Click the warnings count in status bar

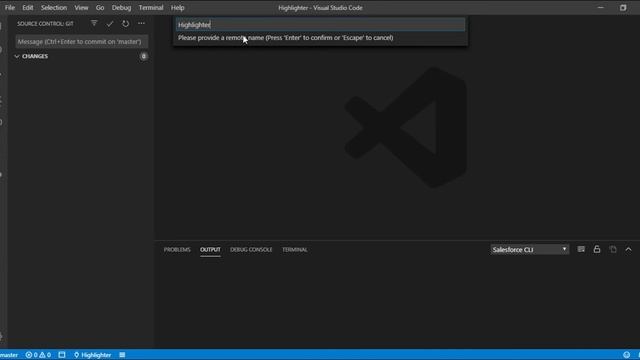45,355
